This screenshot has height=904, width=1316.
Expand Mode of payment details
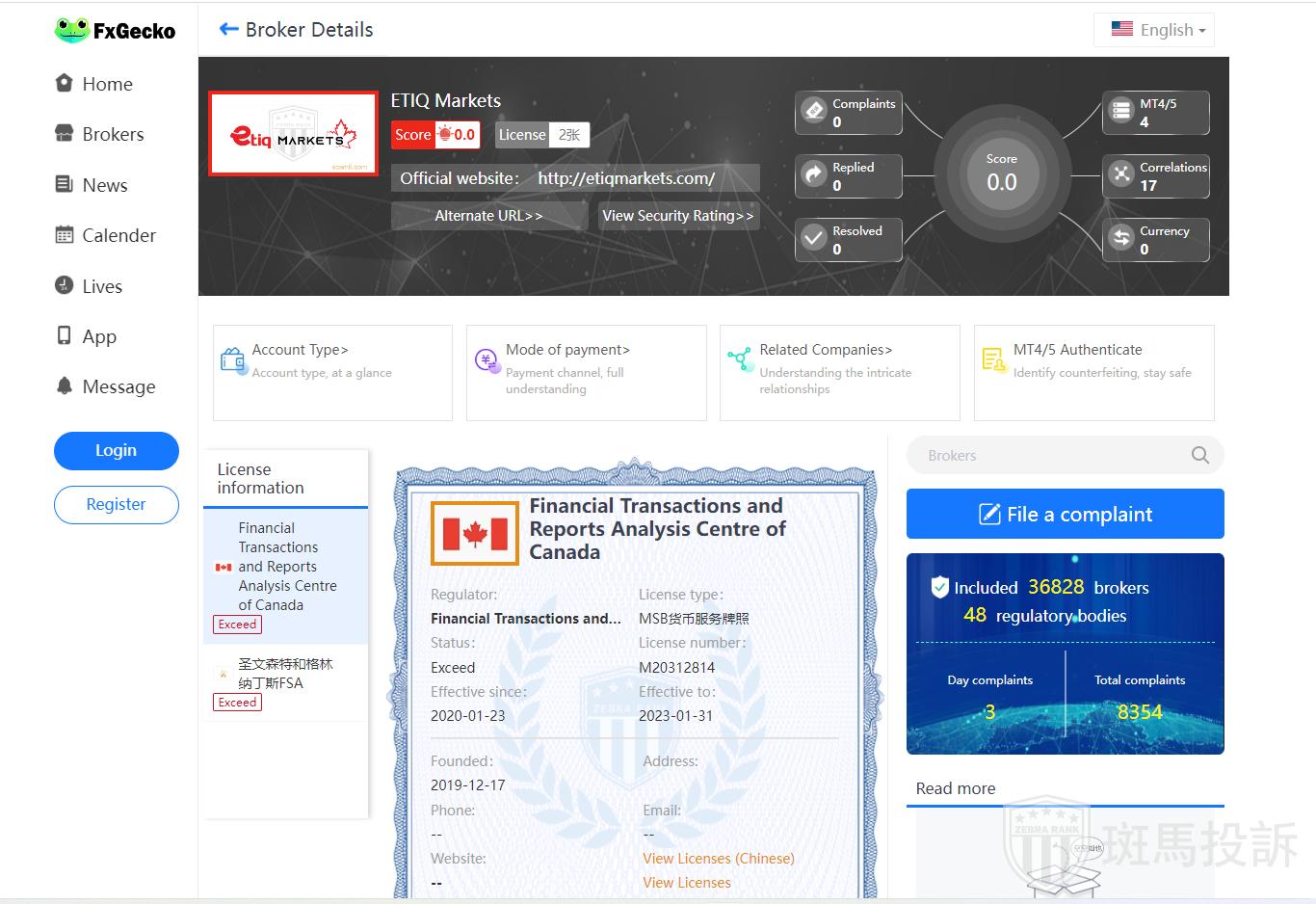pyautogui.click(x=567, y=350)
